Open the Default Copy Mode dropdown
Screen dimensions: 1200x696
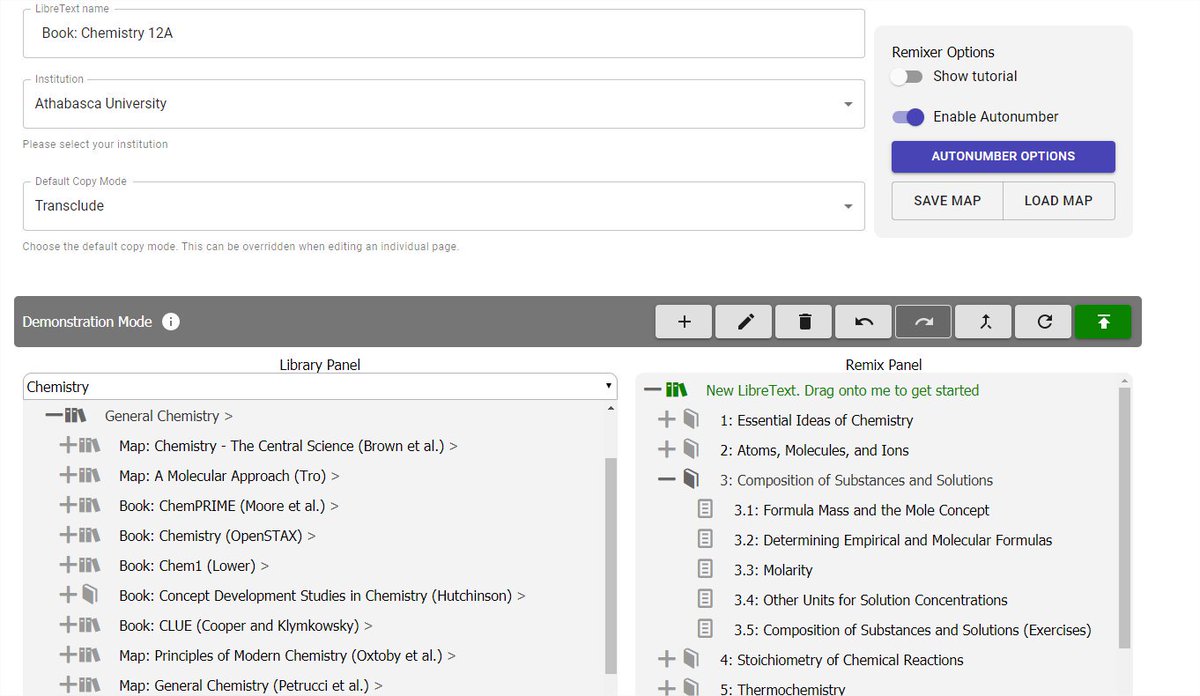click(x=848, y=206)
